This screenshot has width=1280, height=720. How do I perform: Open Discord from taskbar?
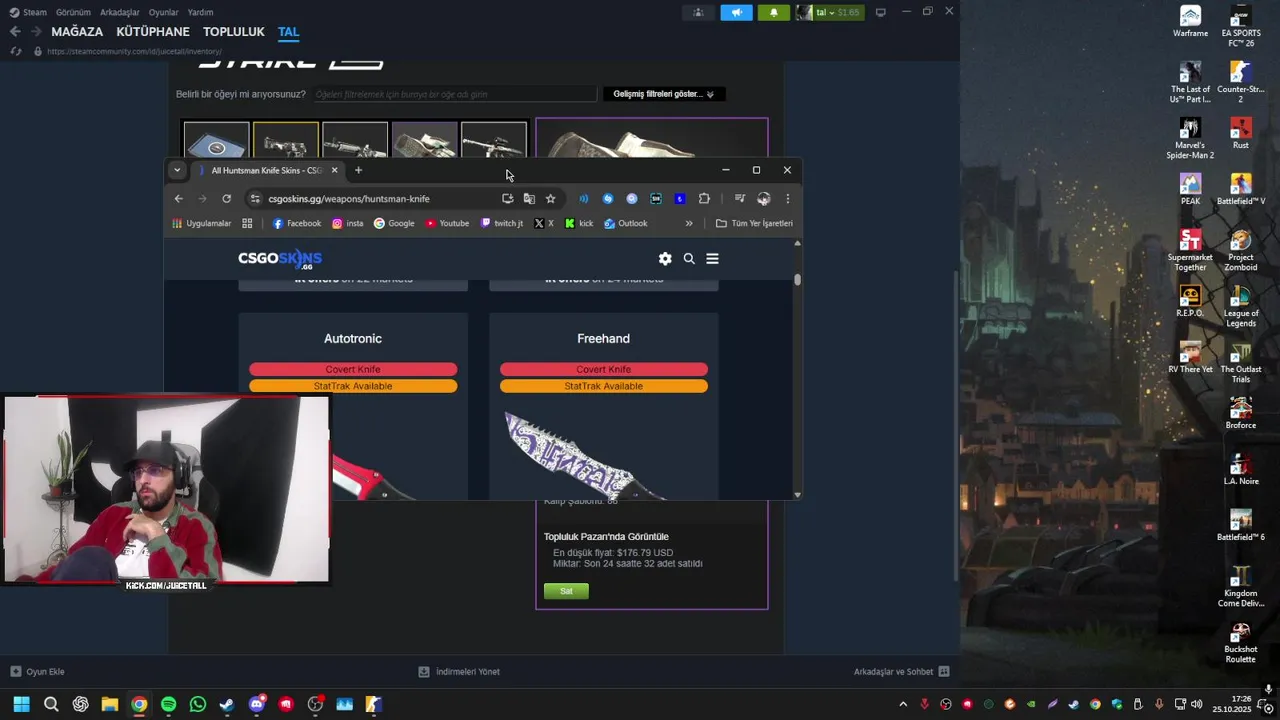(x=256, y=704)
